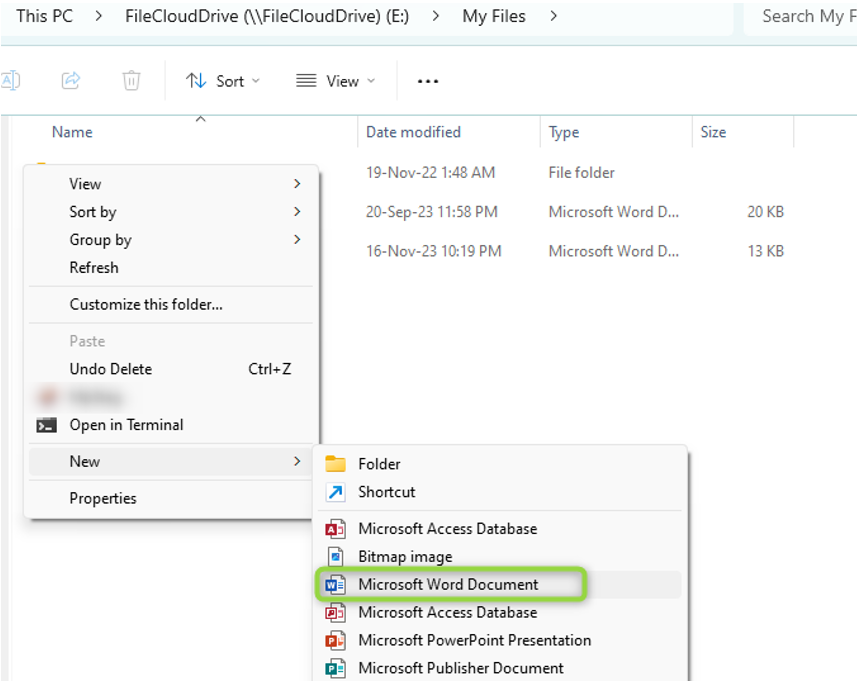This screenshot has width=857, height=681.
Task: Create a new Microsoft PowerPoint Presentation
Action: click(x=500, y=640)
